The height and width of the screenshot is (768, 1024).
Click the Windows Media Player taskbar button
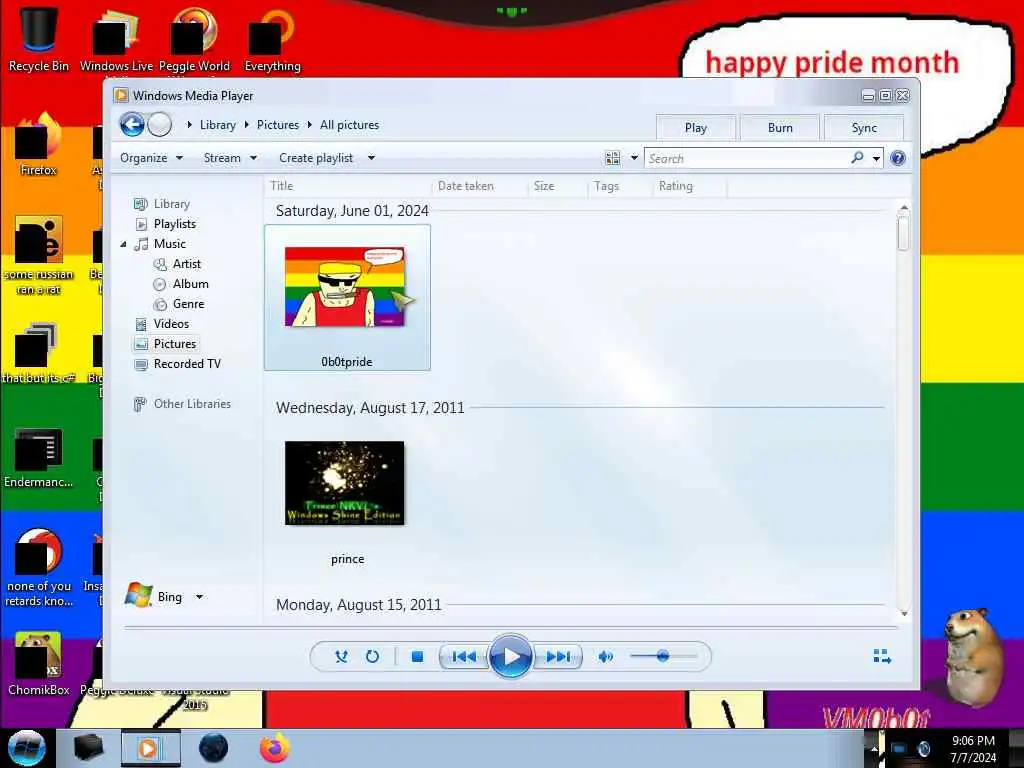[x=150, y=748]
